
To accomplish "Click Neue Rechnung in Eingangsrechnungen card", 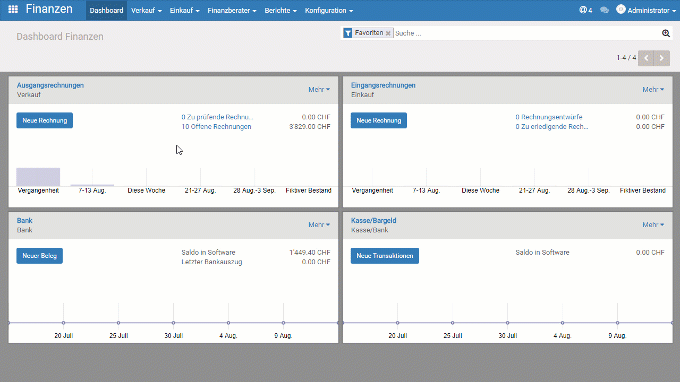I will coord(379,121).
